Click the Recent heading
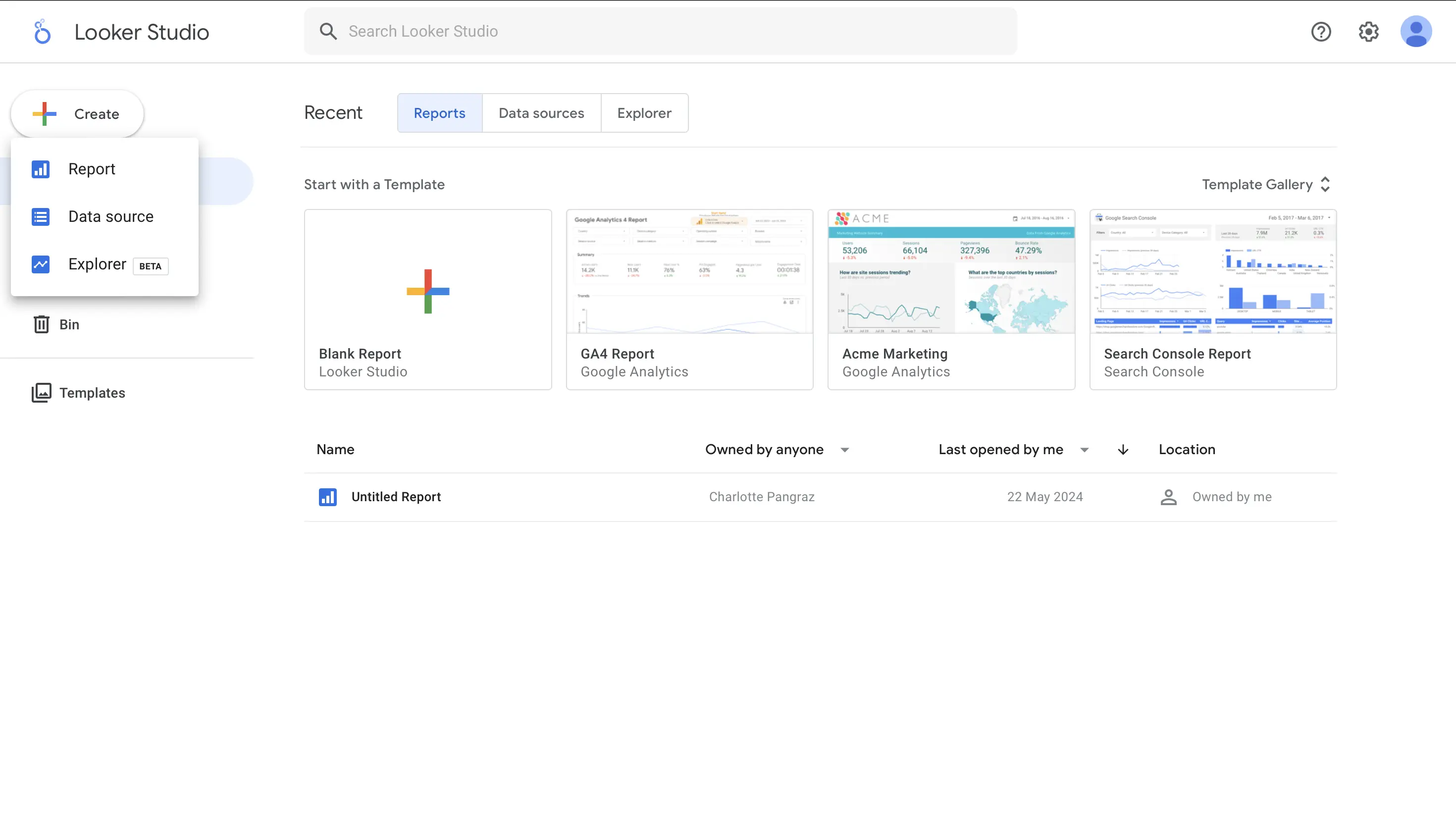This screenshot has height=832, width=1456. pyautogui.click(x=333, y=112)
